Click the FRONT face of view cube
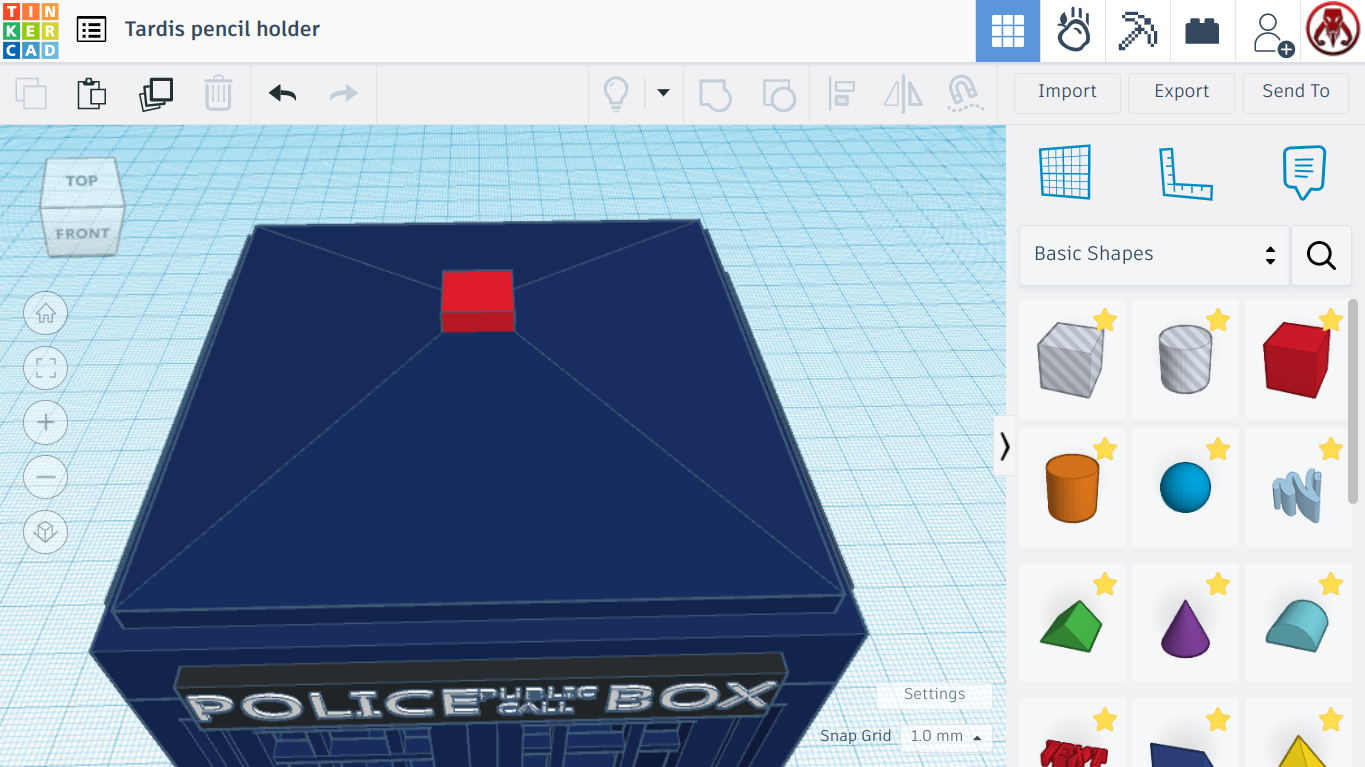 [82, 235]
